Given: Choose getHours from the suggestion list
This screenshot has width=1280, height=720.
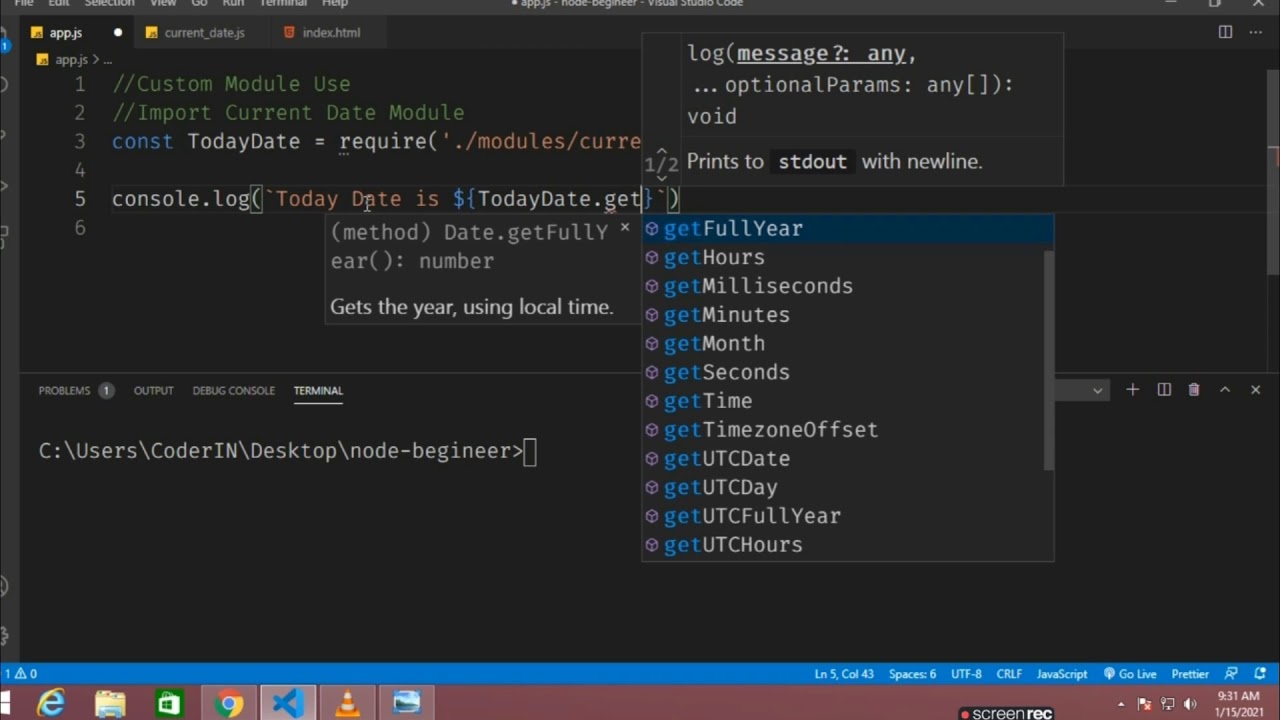Looking at the screenshot, I should coord(842,257).
